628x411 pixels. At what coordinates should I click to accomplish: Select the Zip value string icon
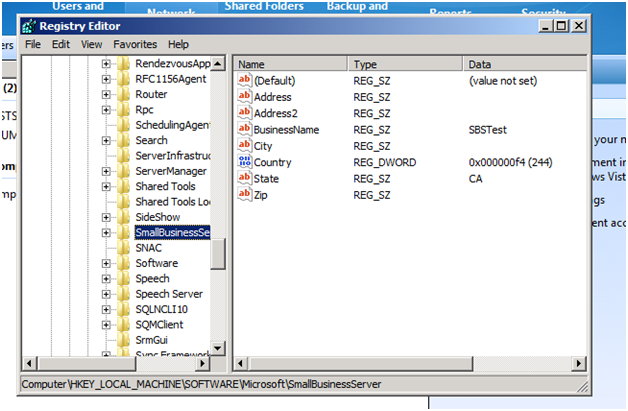click(244, 195)
